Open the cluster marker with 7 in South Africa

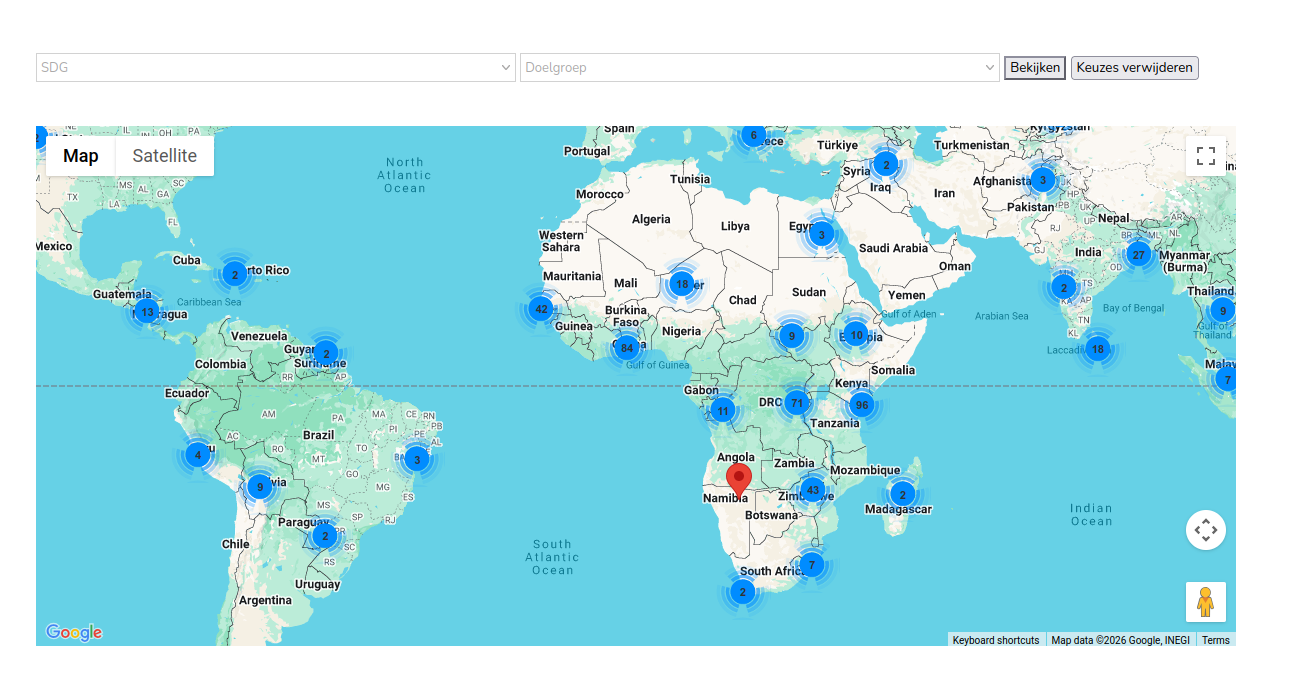(x=811, y=565)
